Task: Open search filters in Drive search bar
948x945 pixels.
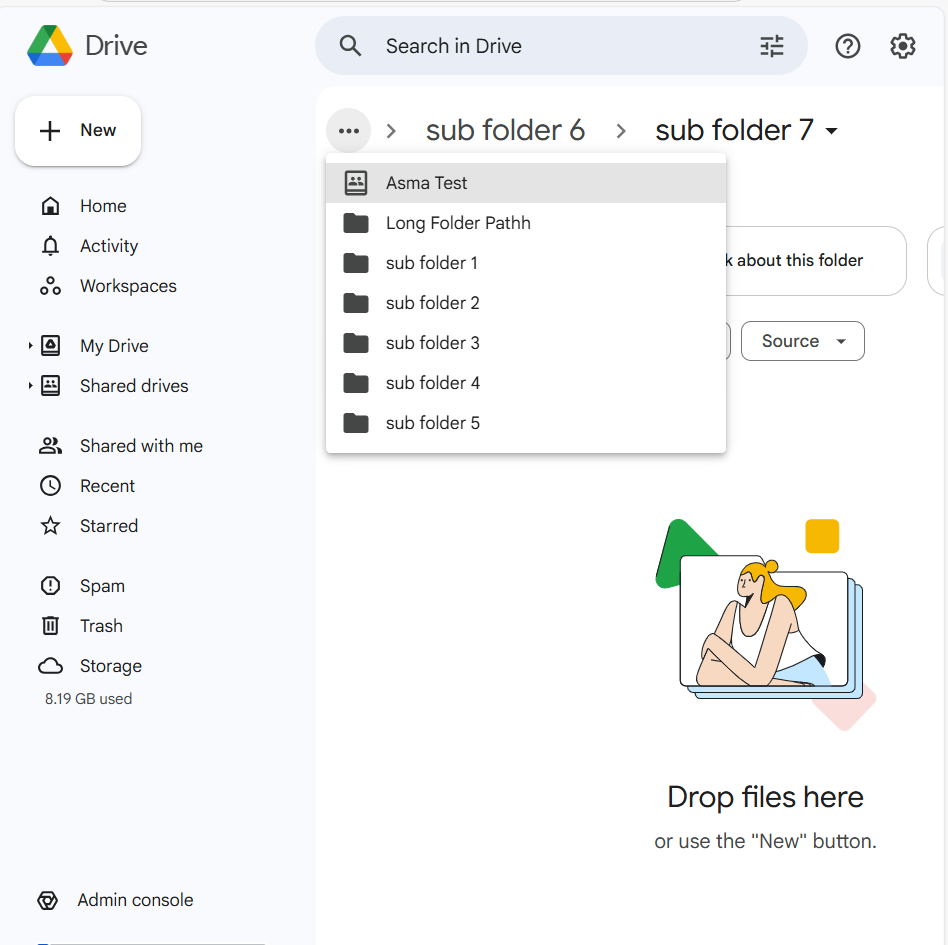Action: 771,46
